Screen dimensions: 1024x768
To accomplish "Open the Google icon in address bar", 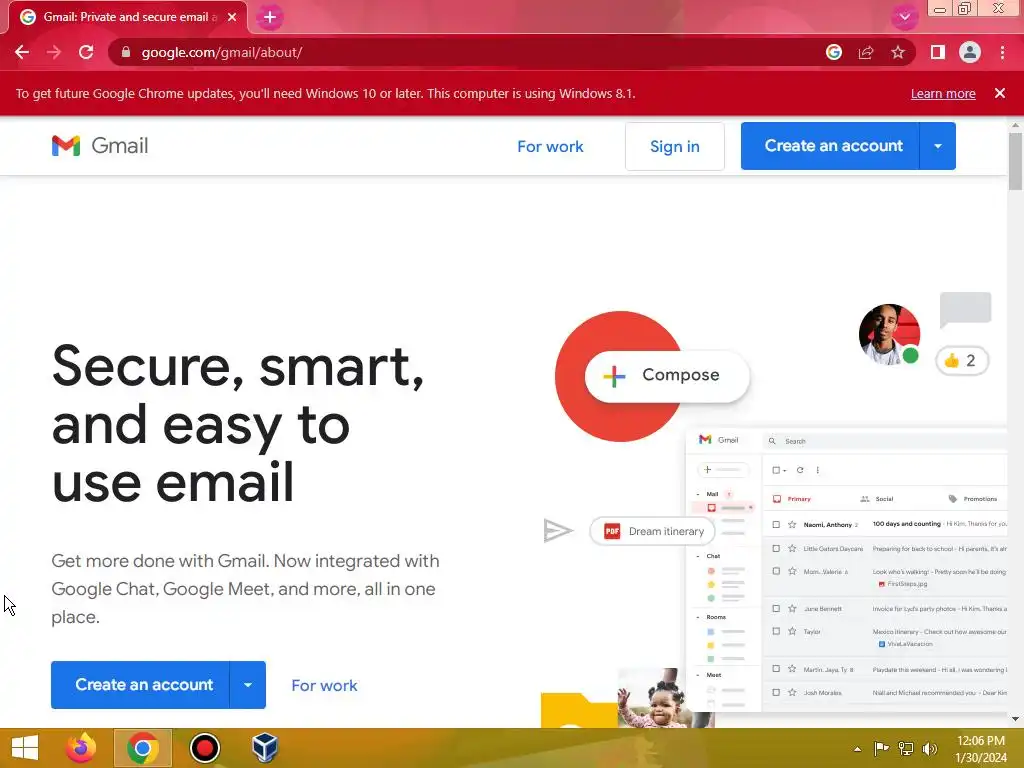I will tap(833, 52).
